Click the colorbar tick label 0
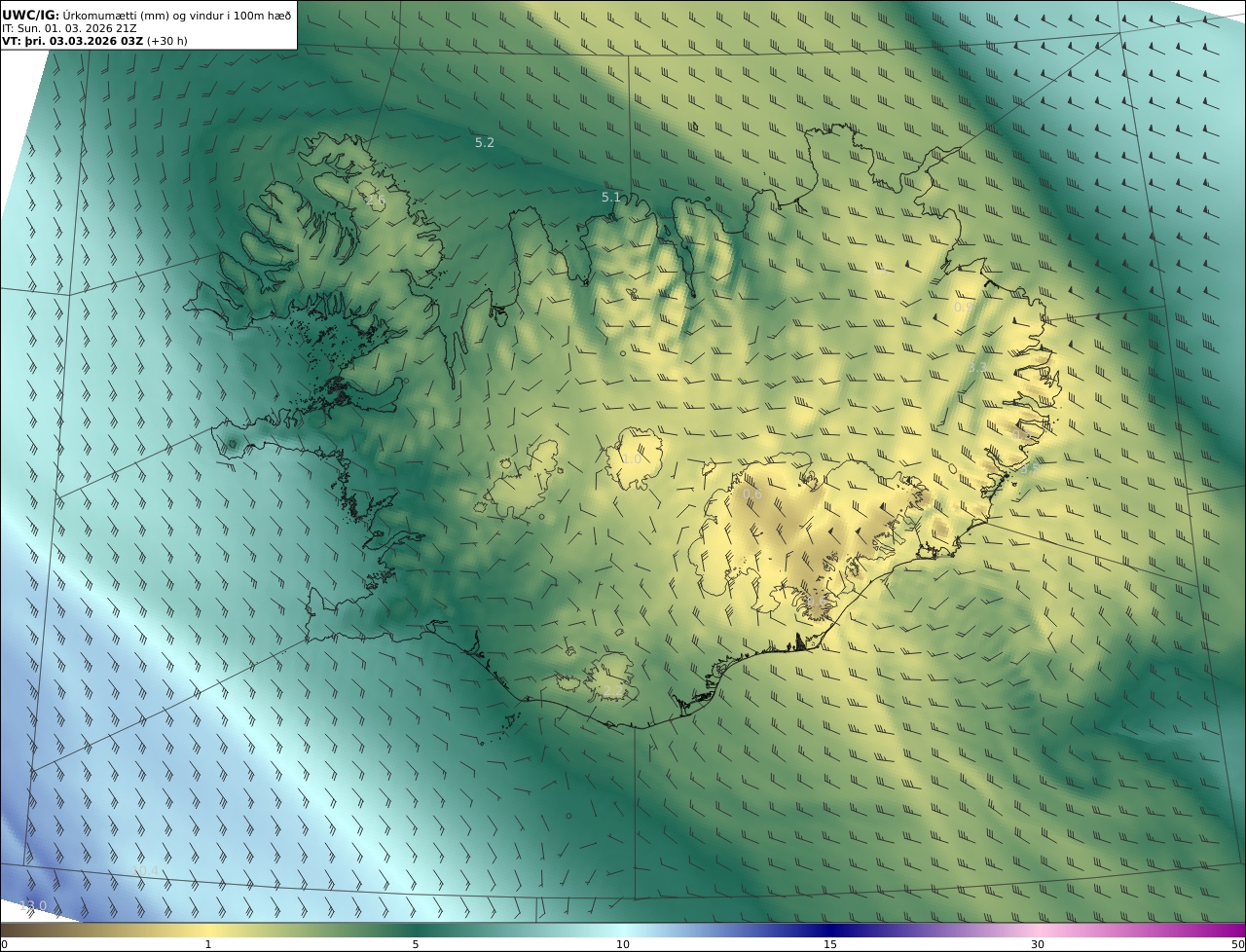This screenshot has height=952, width=1246. tap(4, 944)
